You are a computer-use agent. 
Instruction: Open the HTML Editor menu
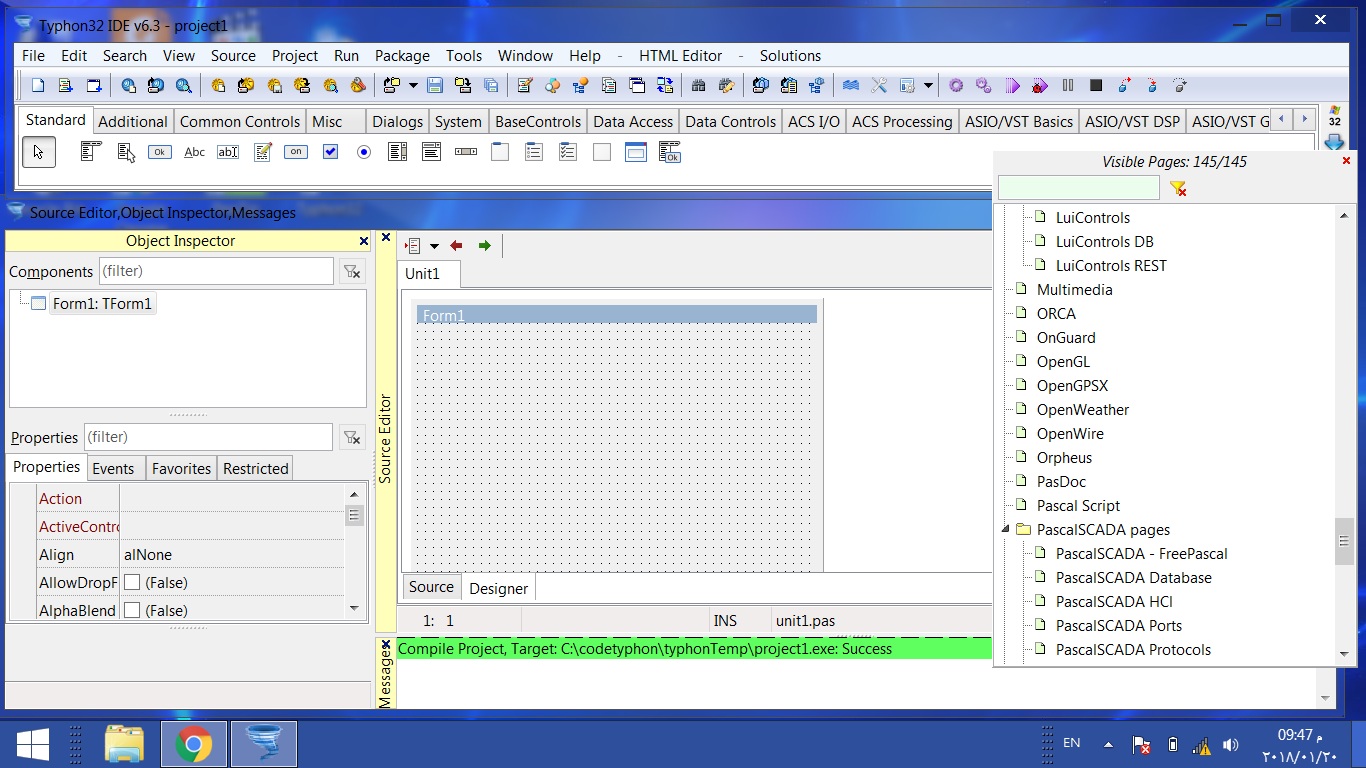coord(680,56)
